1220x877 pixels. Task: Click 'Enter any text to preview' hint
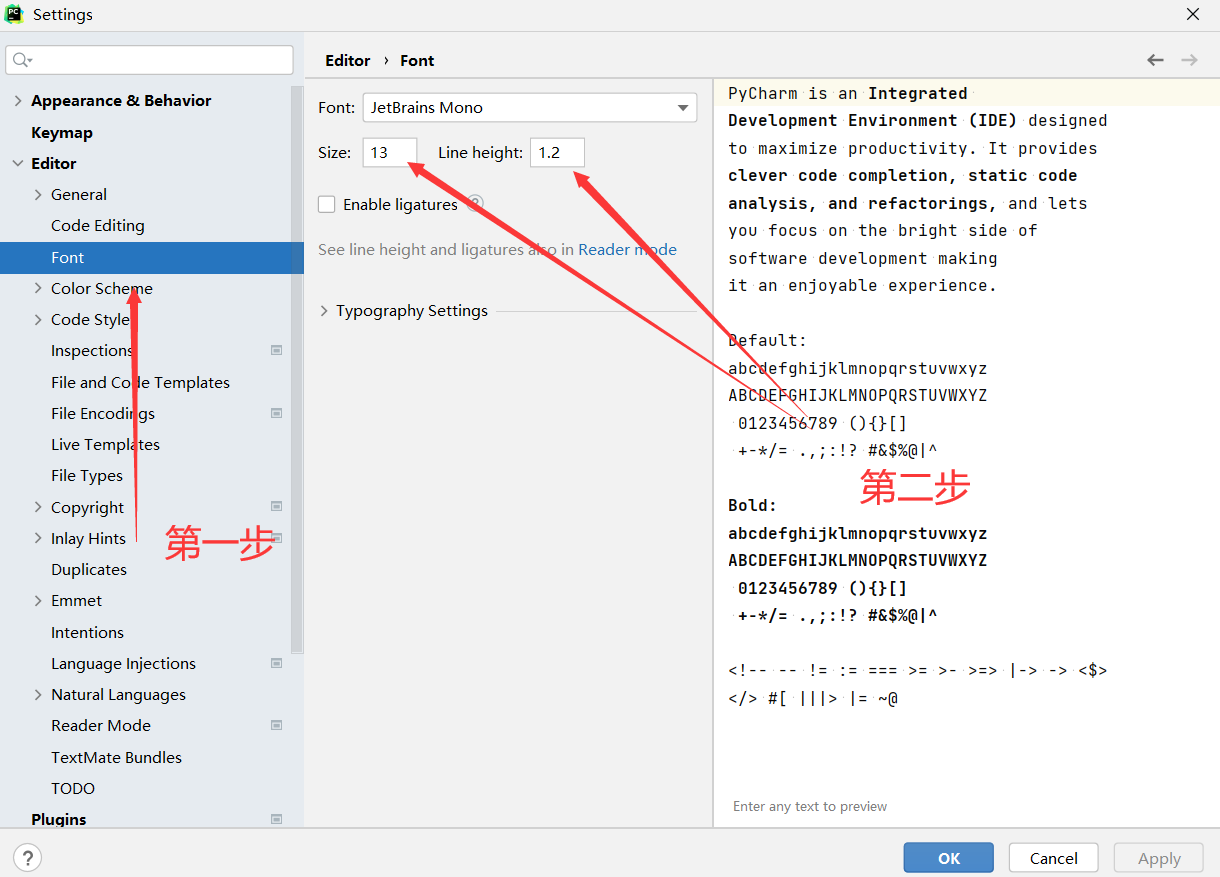pos(810,806)
